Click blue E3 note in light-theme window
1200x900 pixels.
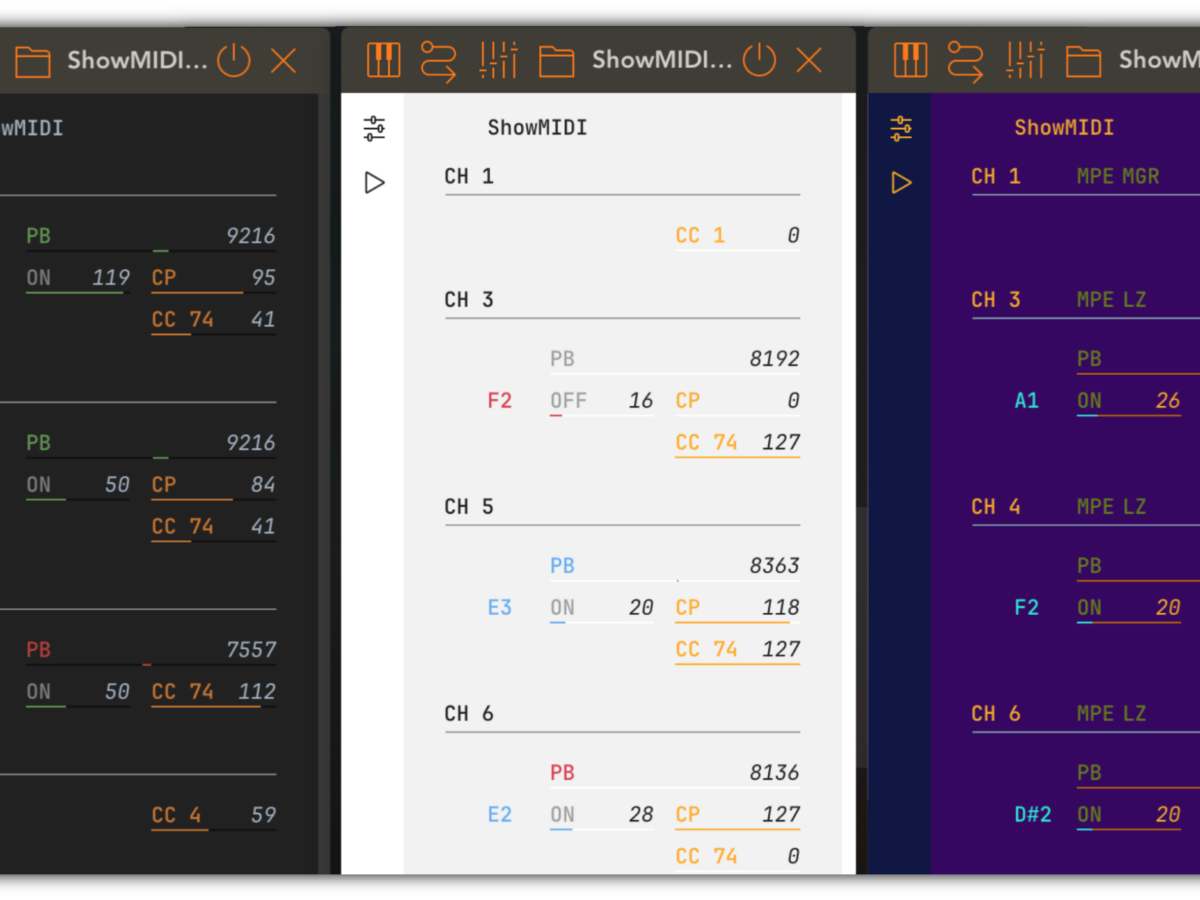(x=500, y=608)
